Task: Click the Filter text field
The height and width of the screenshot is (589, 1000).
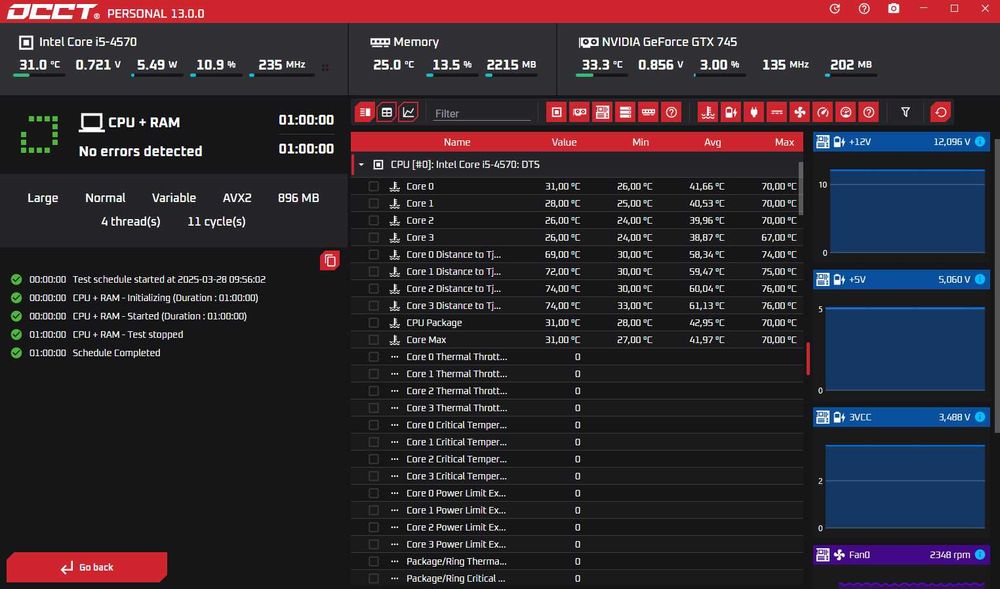Action: (481, 113)
